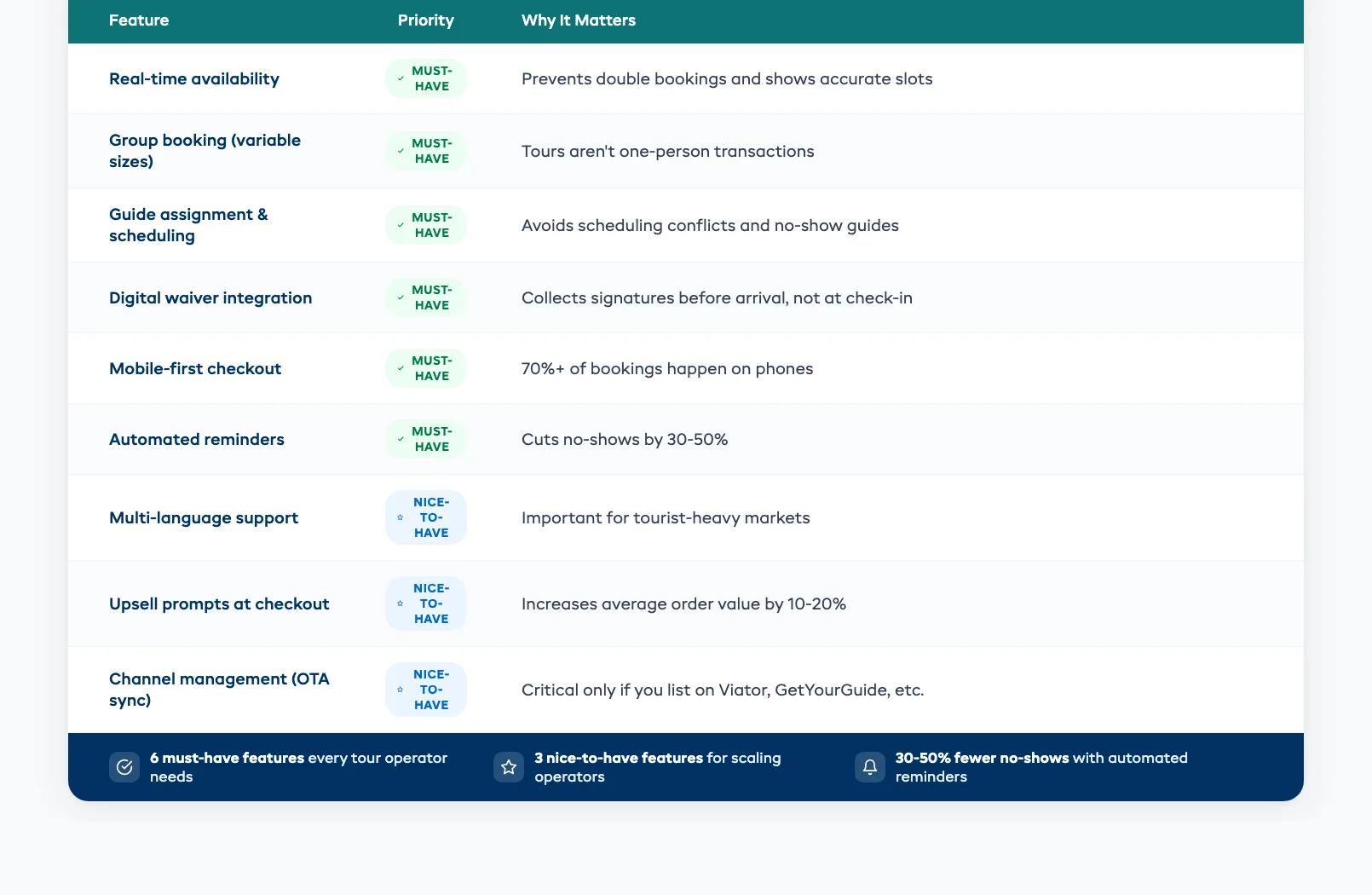Screen dimensions: 1372x895
Task: Toggle the NICE-TO-HAVE badge for Multi-language support
Action: pyautogui.click(x=426, y=517)
